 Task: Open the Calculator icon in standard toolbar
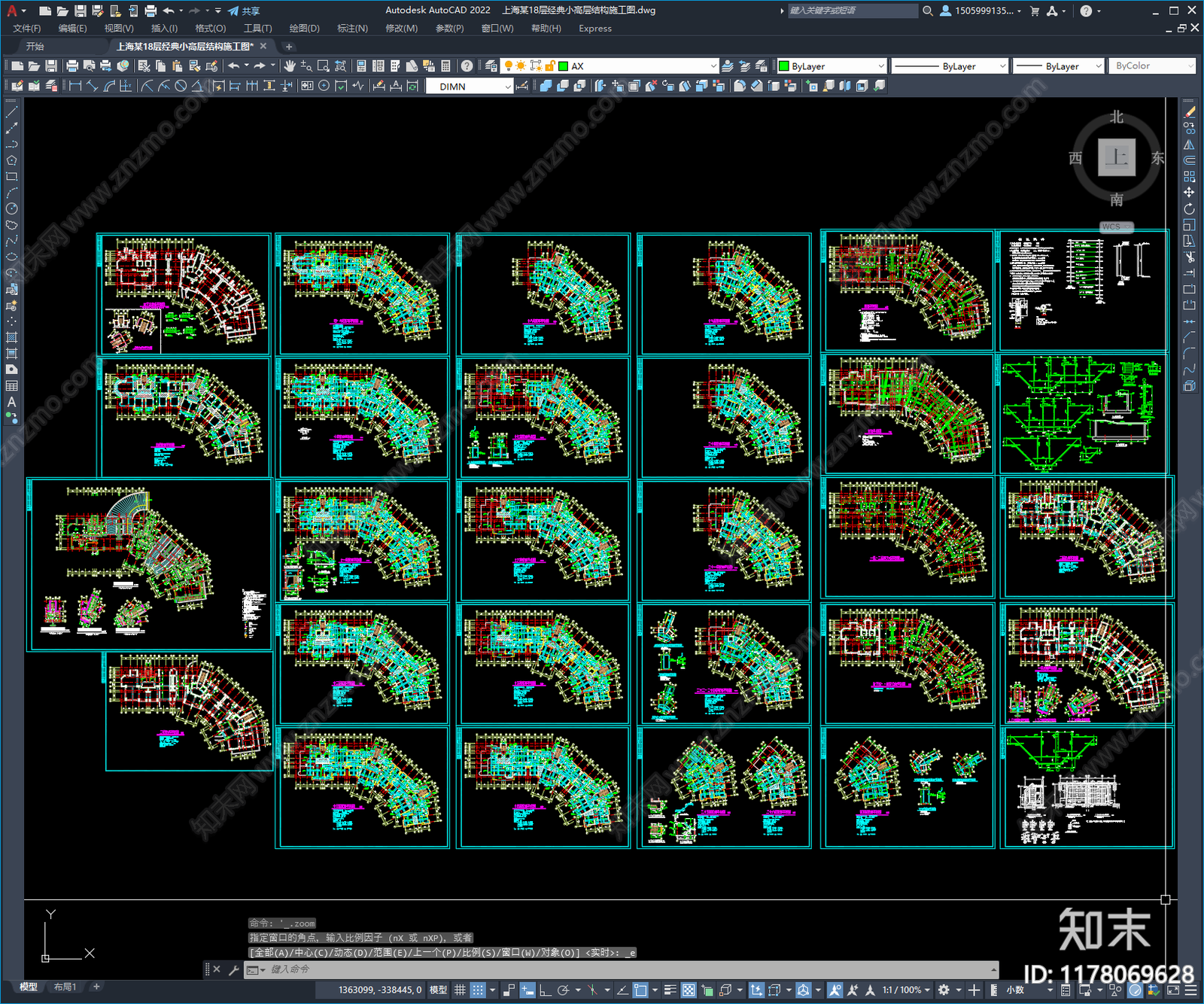(445, 66)
